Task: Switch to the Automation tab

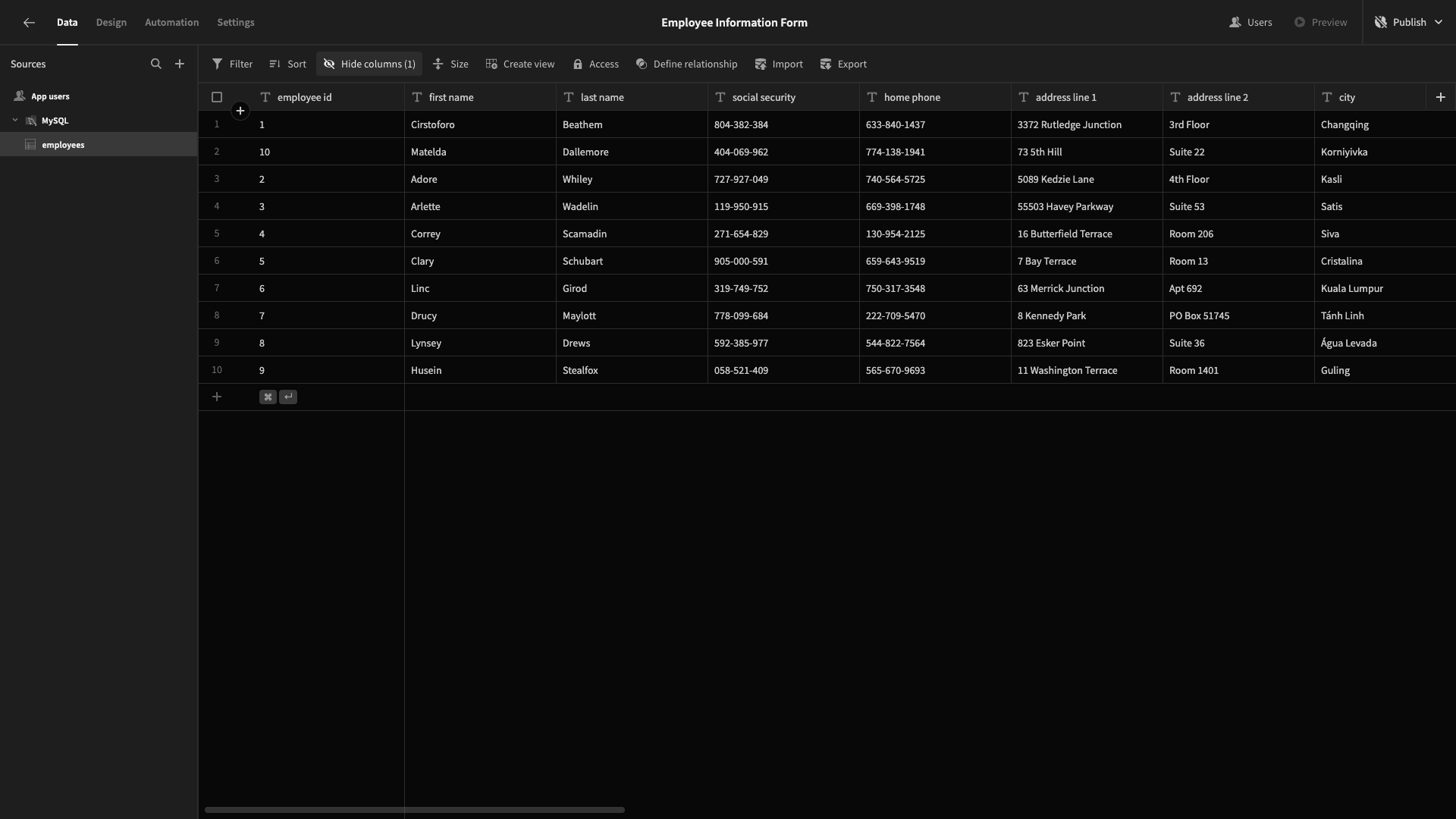Action: (172, 23)
